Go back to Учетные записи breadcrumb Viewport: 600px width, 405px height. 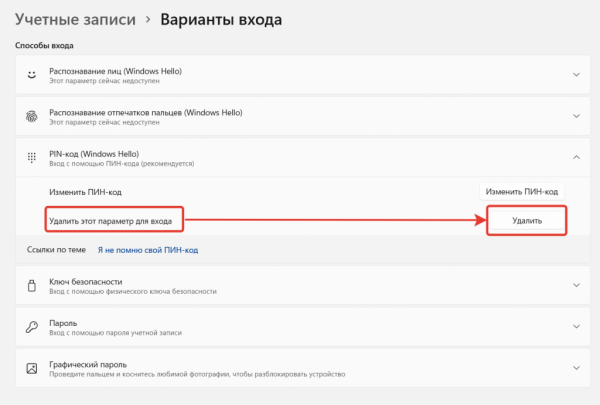click(75, 20)
